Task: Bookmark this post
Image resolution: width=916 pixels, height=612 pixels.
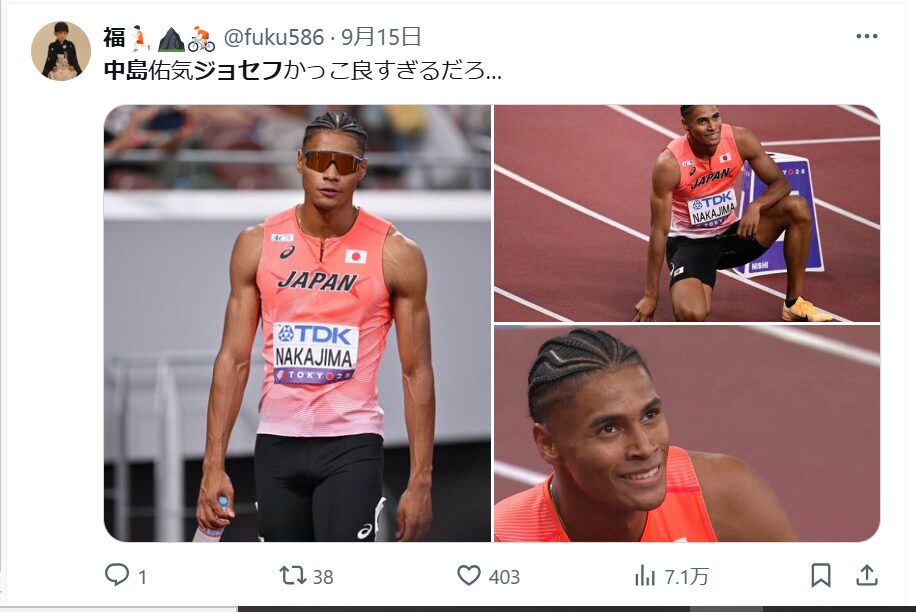Action: [x=821, y=575]
